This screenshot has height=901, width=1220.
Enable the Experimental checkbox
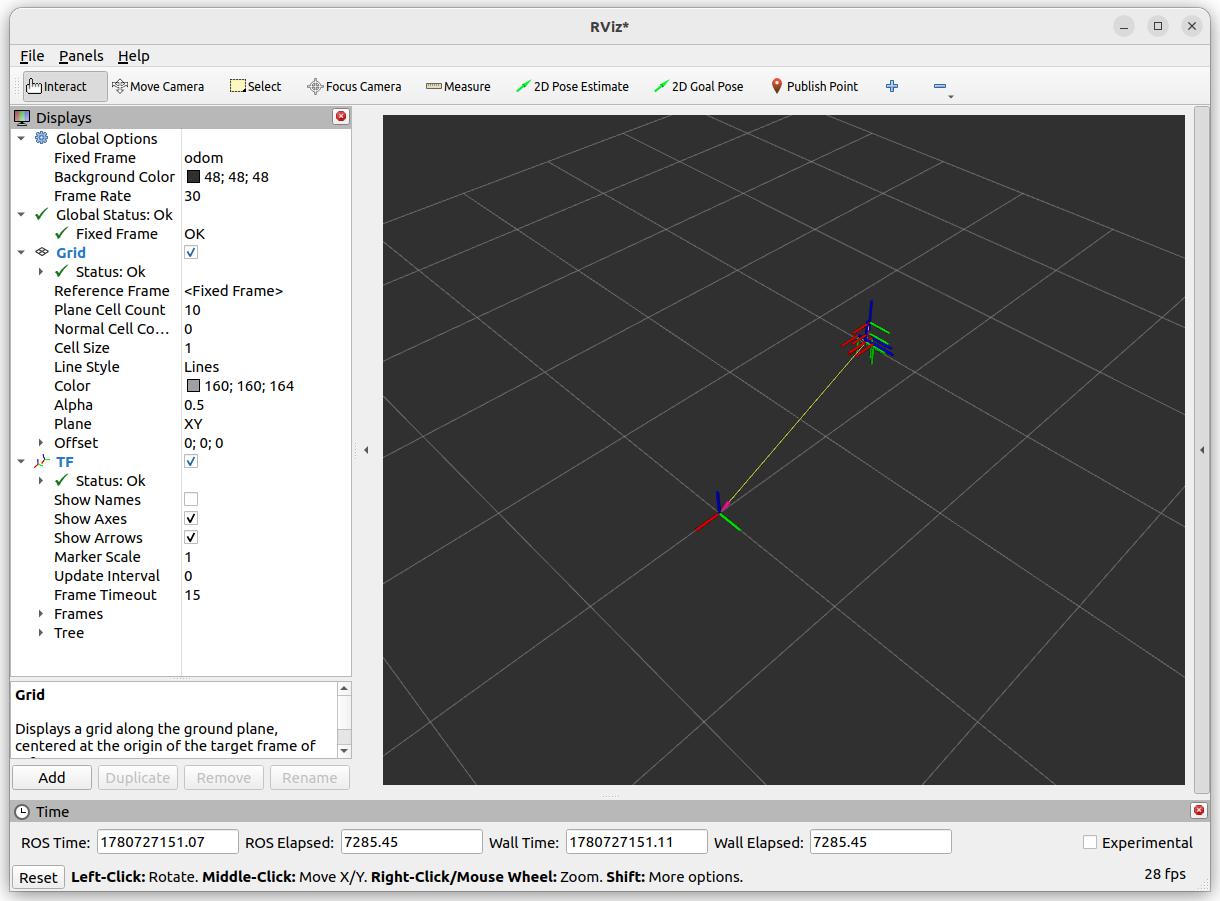coord(1090,842)
